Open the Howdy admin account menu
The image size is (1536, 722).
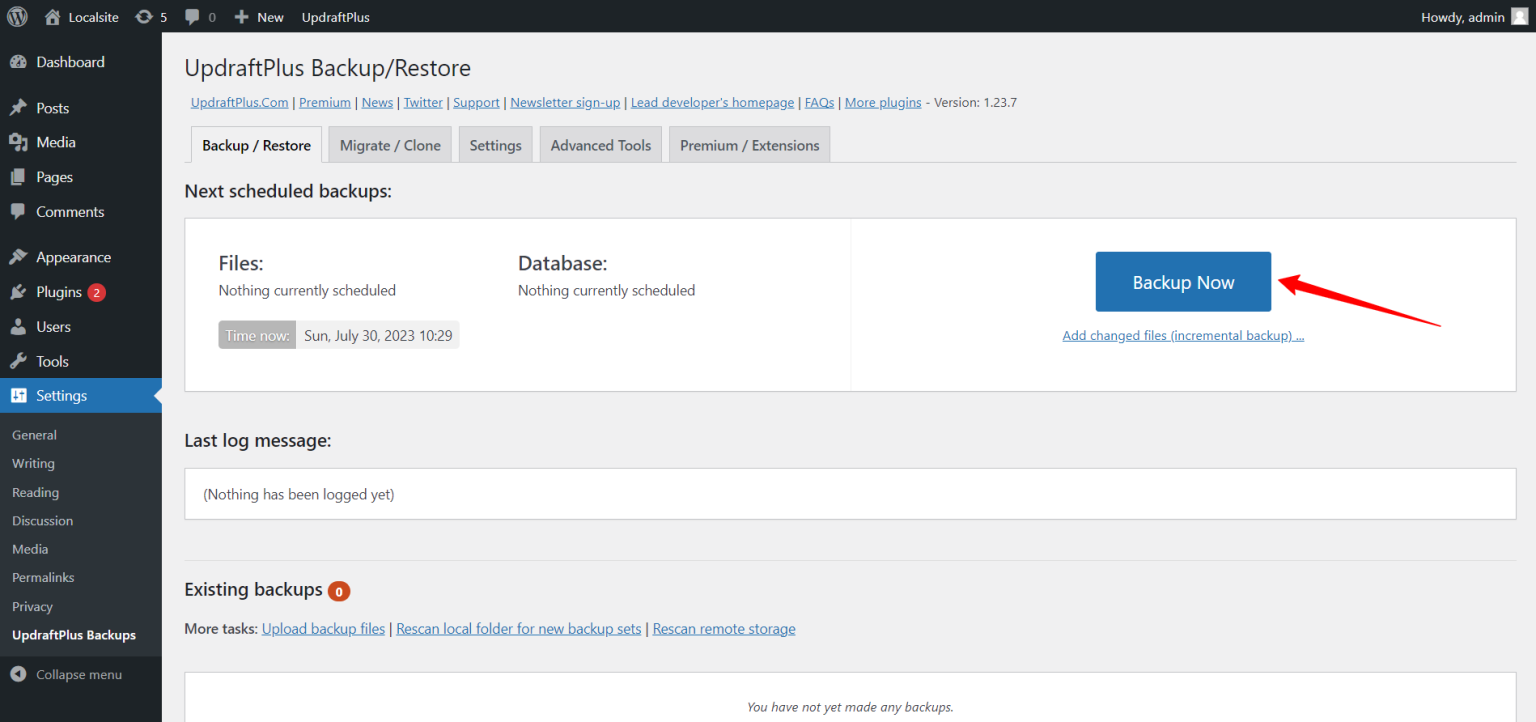tap(1463, 16)
